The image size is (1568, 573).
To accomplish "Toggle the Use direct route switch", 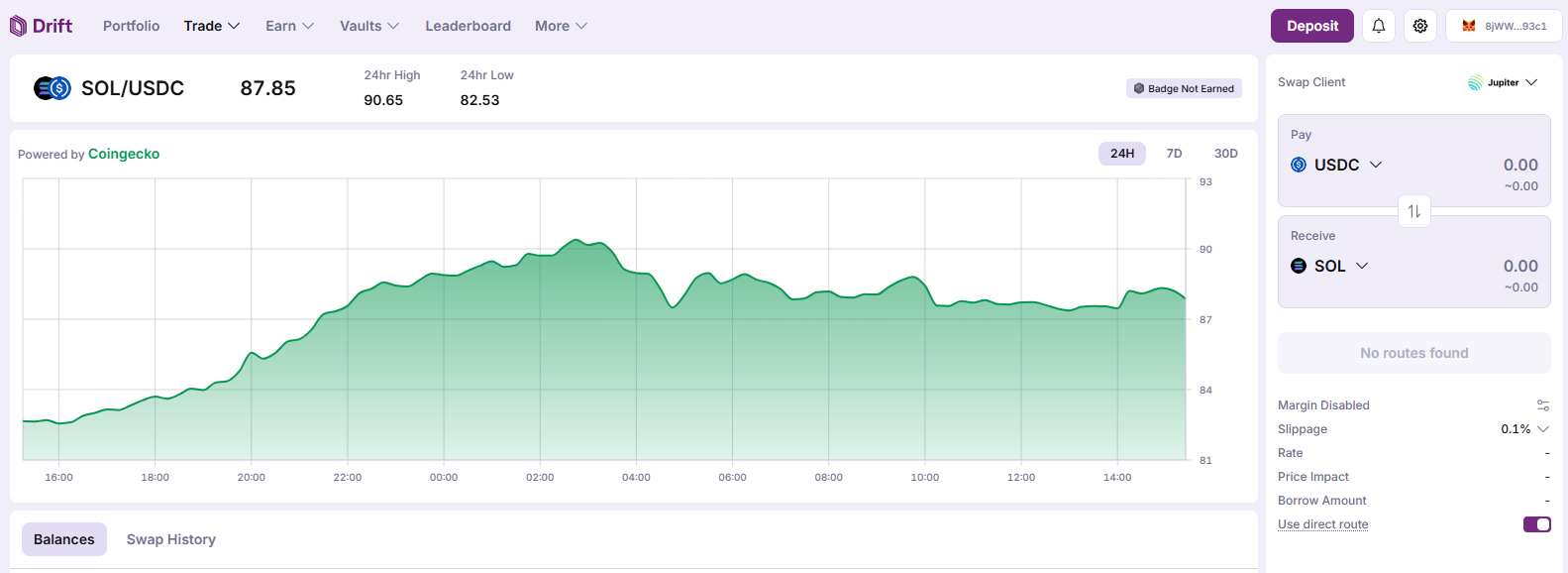I will pos(1536,524).
